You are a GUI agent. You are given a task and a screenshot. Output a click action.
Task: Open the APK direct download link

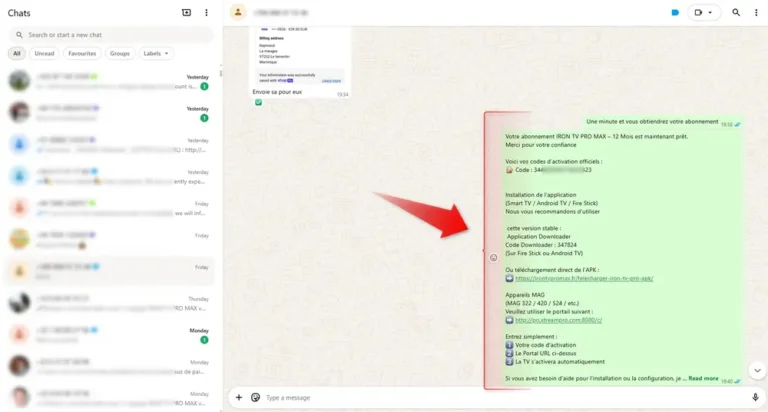tap(584, 279)
